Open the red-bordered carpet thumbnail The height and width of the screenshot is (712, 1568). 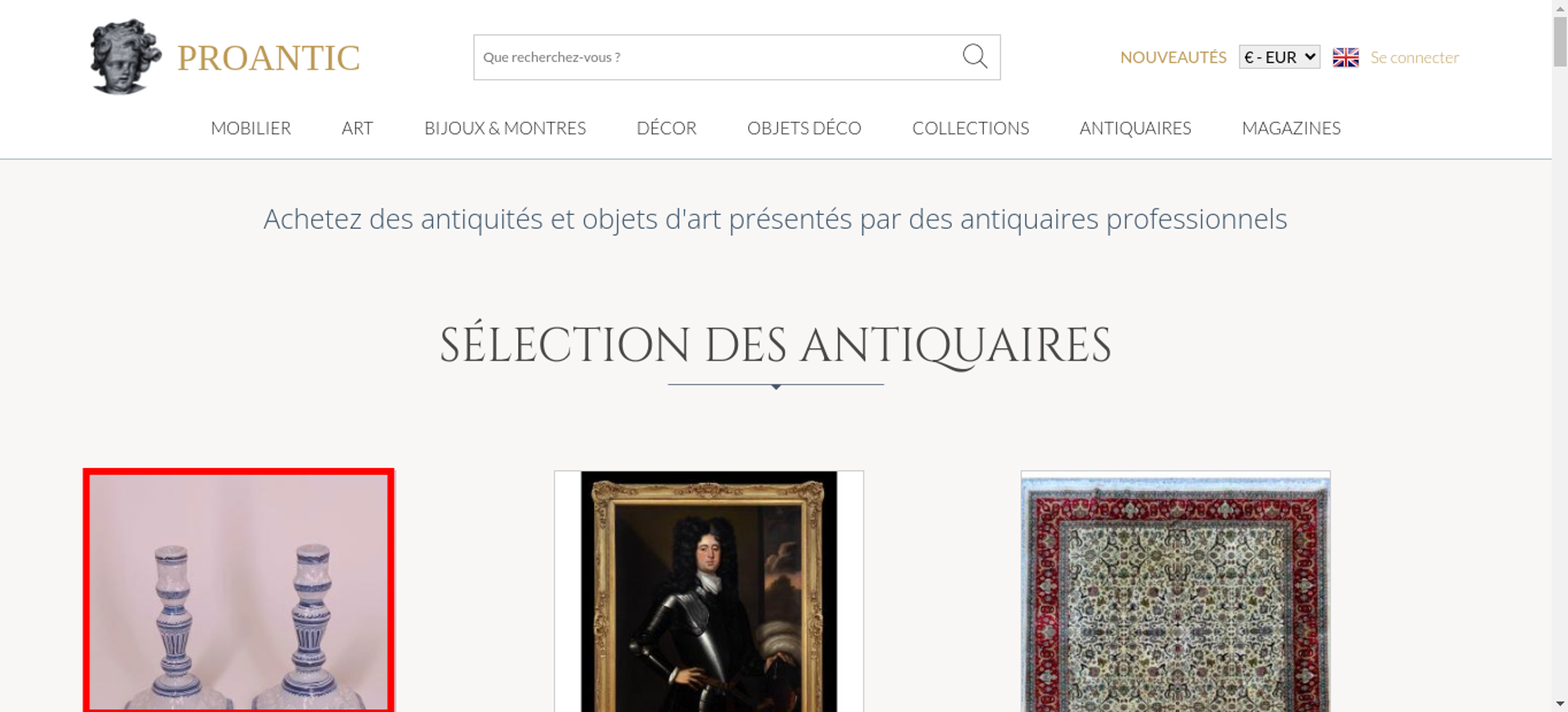click(x=1175, y=591)
